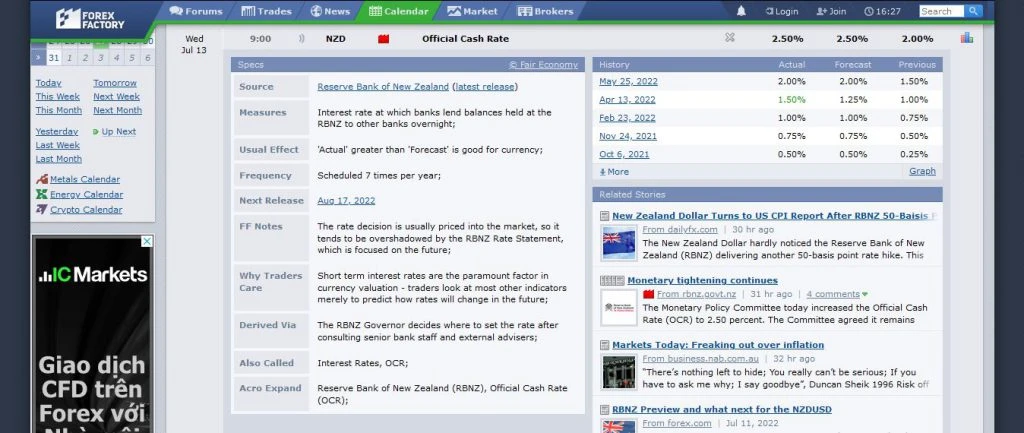
Task: Open the May 25, 2022 history entry
Action: (628, 82)
